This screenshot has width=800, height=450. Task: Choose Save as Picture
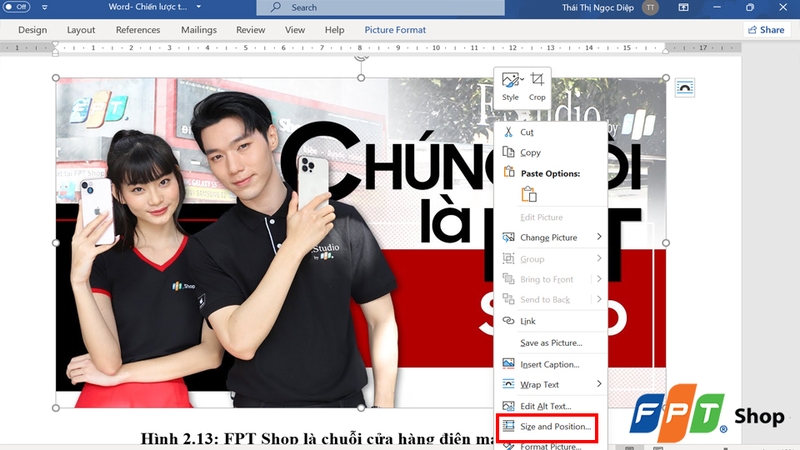coord(551,343)
